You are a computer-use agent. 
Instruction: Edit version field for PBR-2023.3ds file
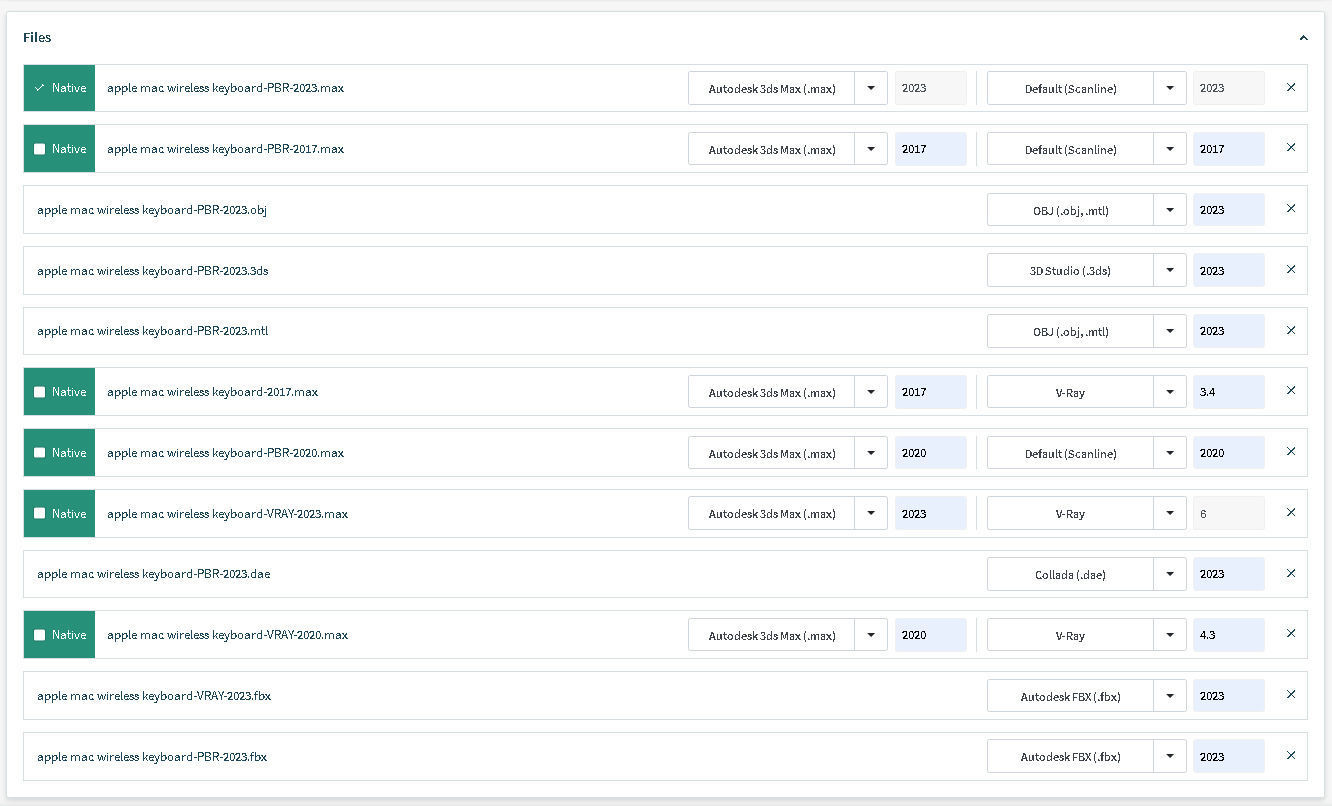point(1228,271)
